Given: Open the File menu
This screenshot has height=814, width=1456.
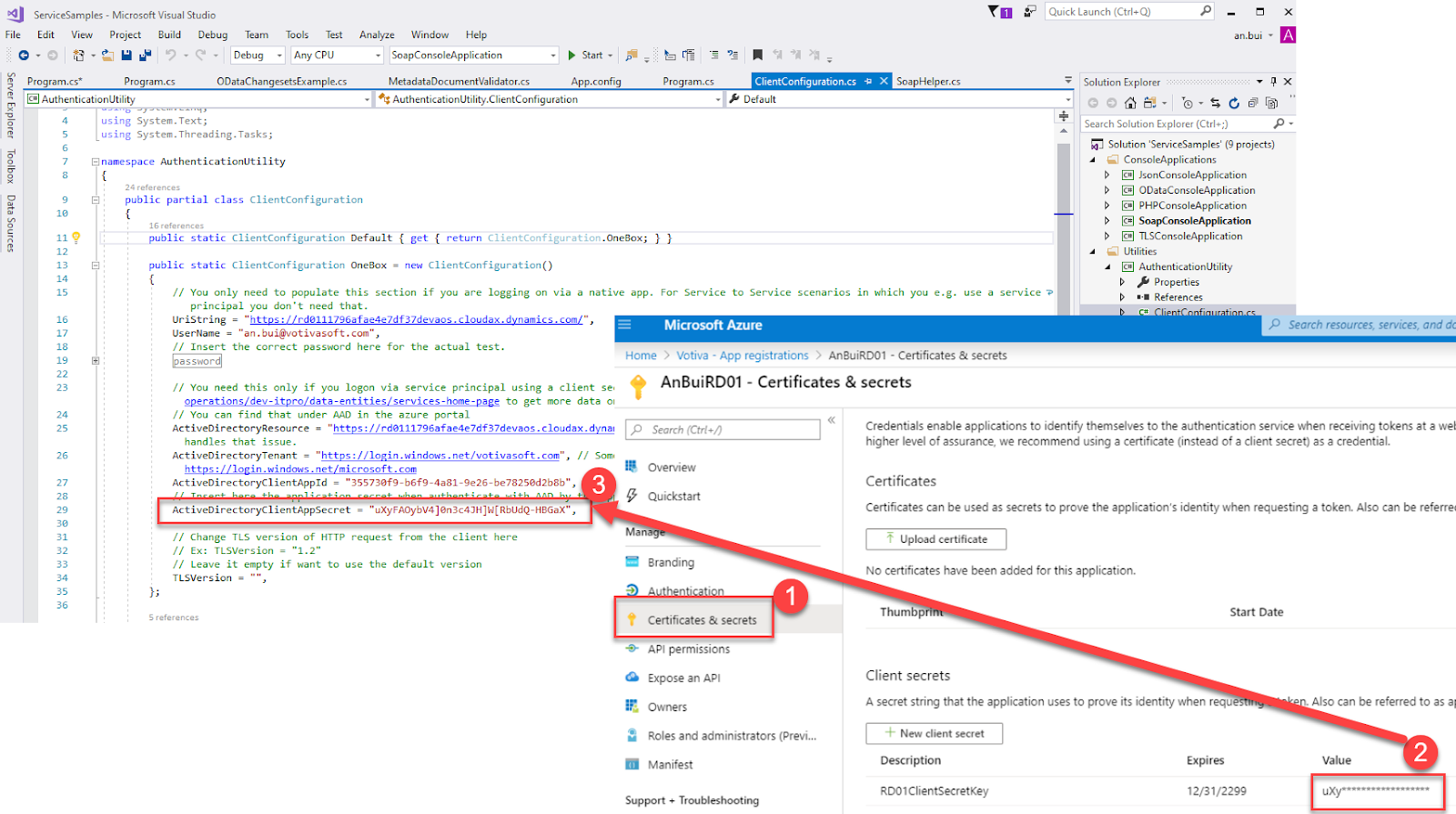Looking at the screenshot, I should coord(13,35).
